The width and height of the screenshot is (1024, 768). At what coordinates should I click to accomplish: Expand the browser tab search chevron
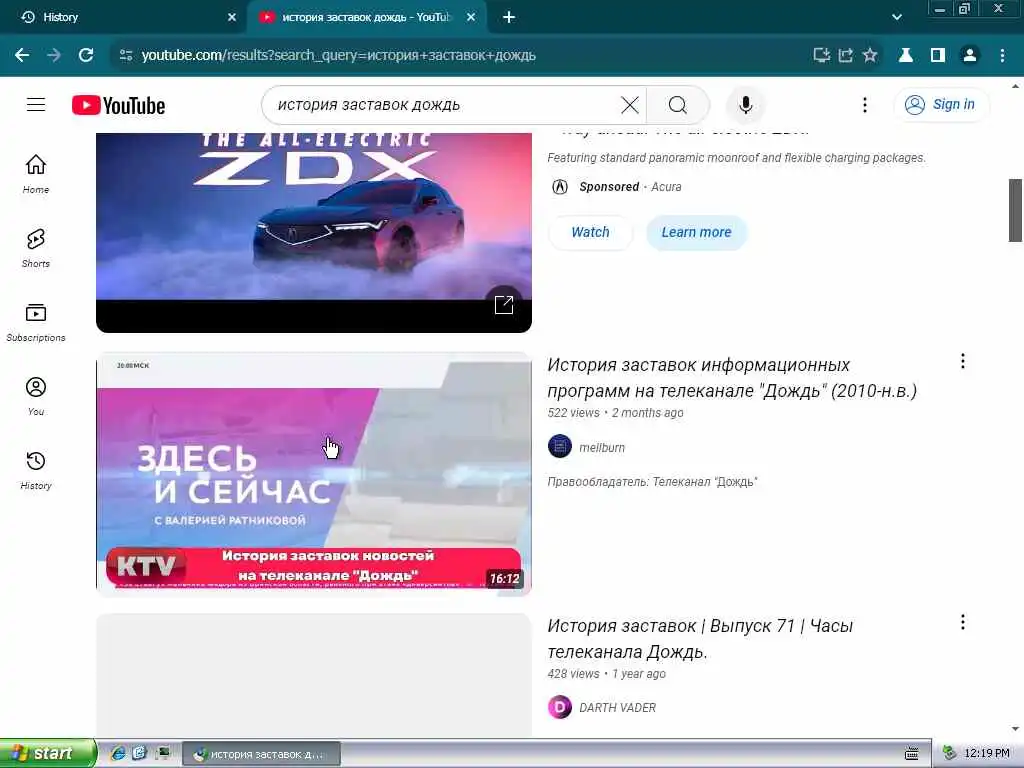point(897,17)
